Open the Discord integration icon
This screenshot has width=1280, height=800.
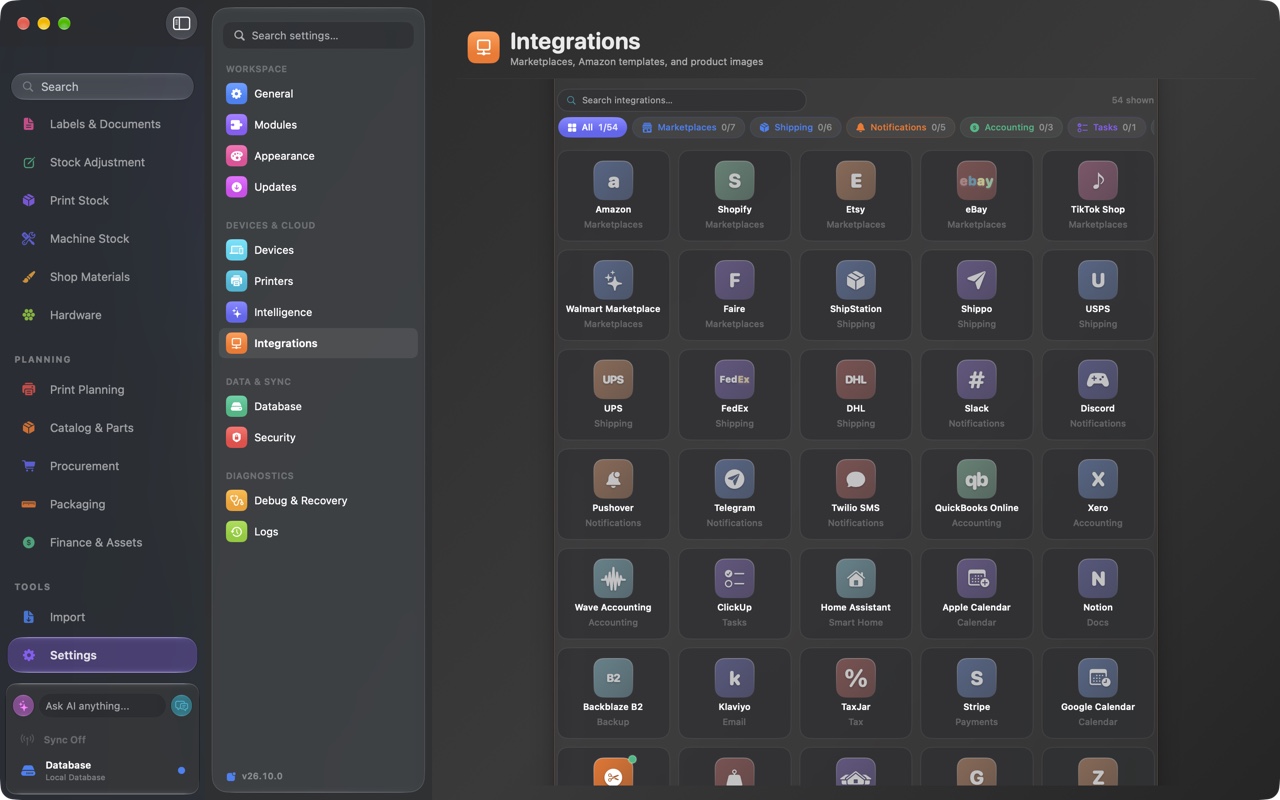coord(1097,380)
